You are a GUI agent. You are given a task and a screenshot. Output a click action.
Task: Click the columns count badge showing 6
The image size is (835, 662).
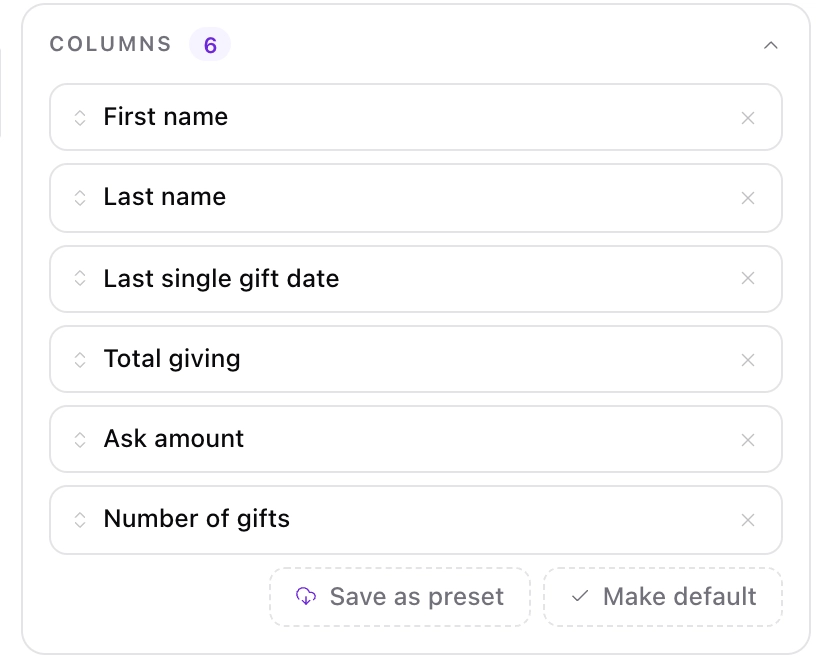[210, 45]
